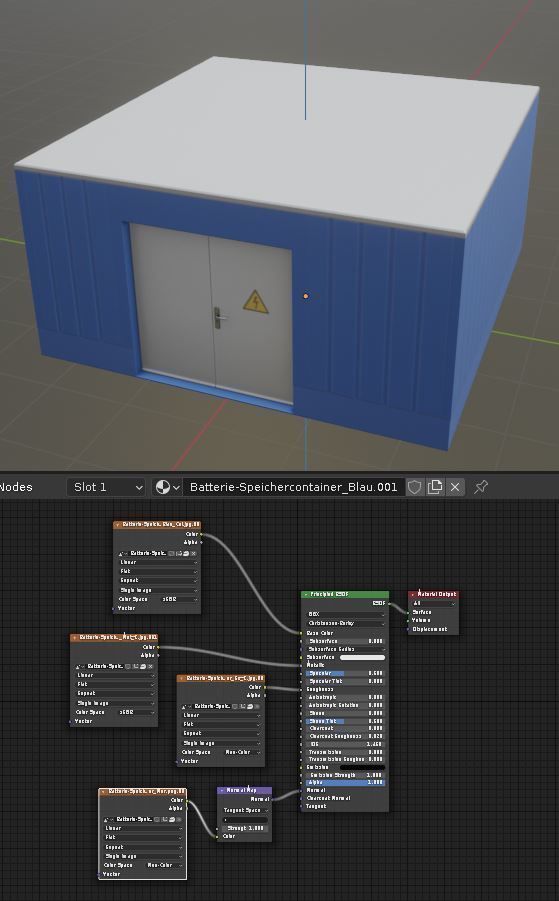Click the Normal output socket of Normal Map
Screen dimensions: 559x901
click(x=272, y=799)
